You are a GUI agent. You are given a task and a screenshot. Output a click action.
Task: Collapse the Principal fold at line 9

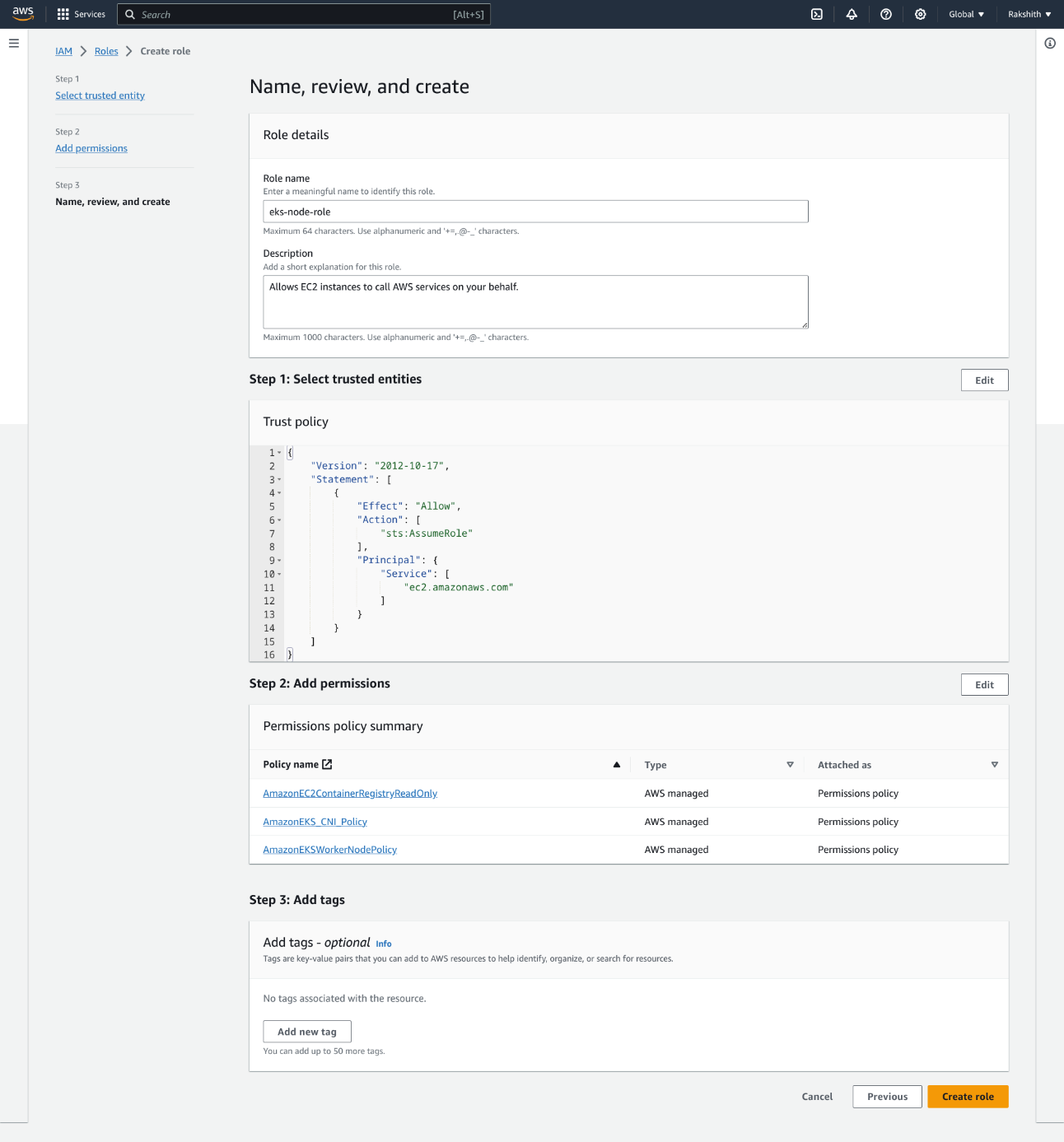tap(279, 561)
